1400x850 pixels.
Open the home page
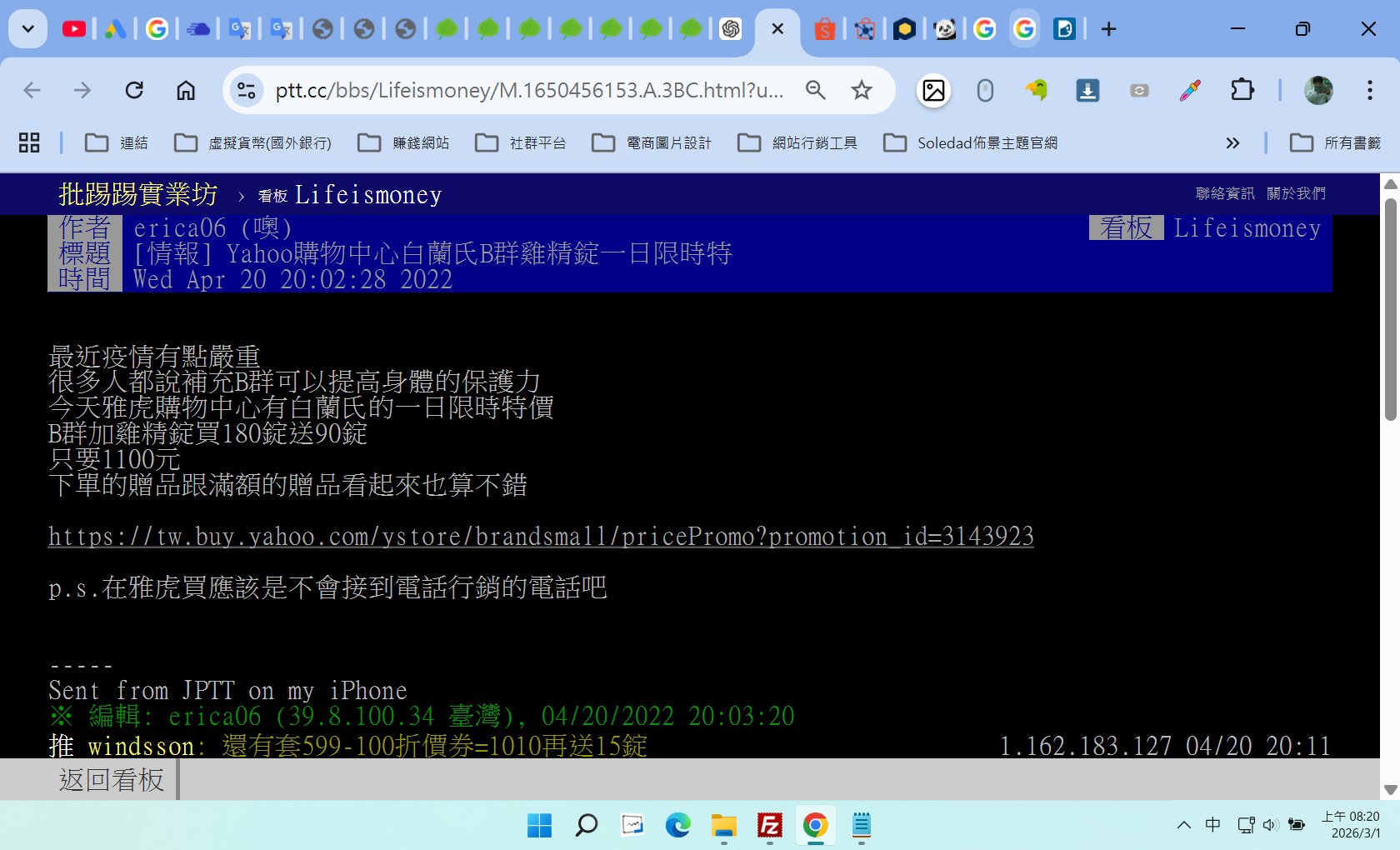tap(186, 90)
